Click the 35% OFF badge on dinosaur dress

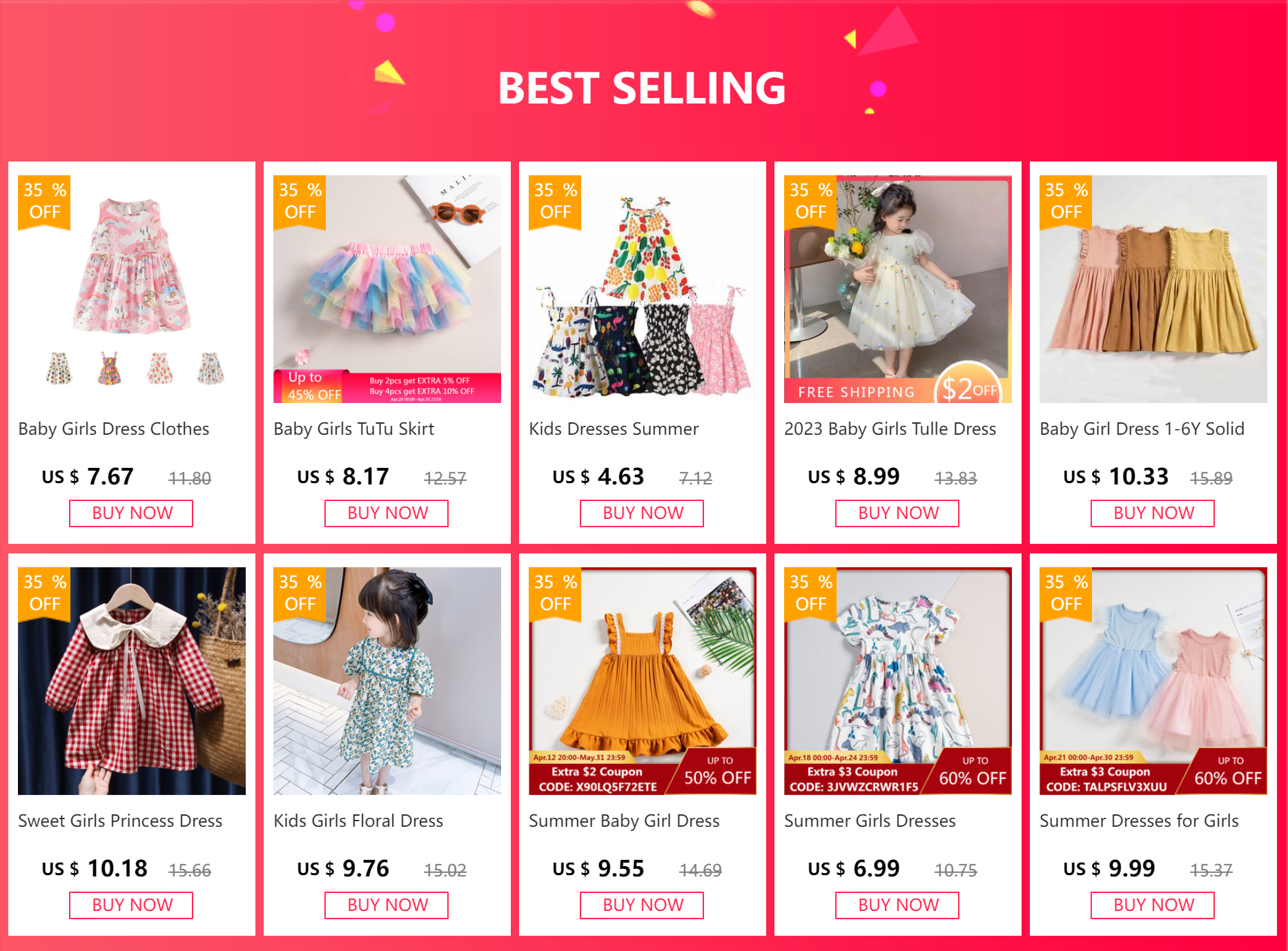point(810,594)
